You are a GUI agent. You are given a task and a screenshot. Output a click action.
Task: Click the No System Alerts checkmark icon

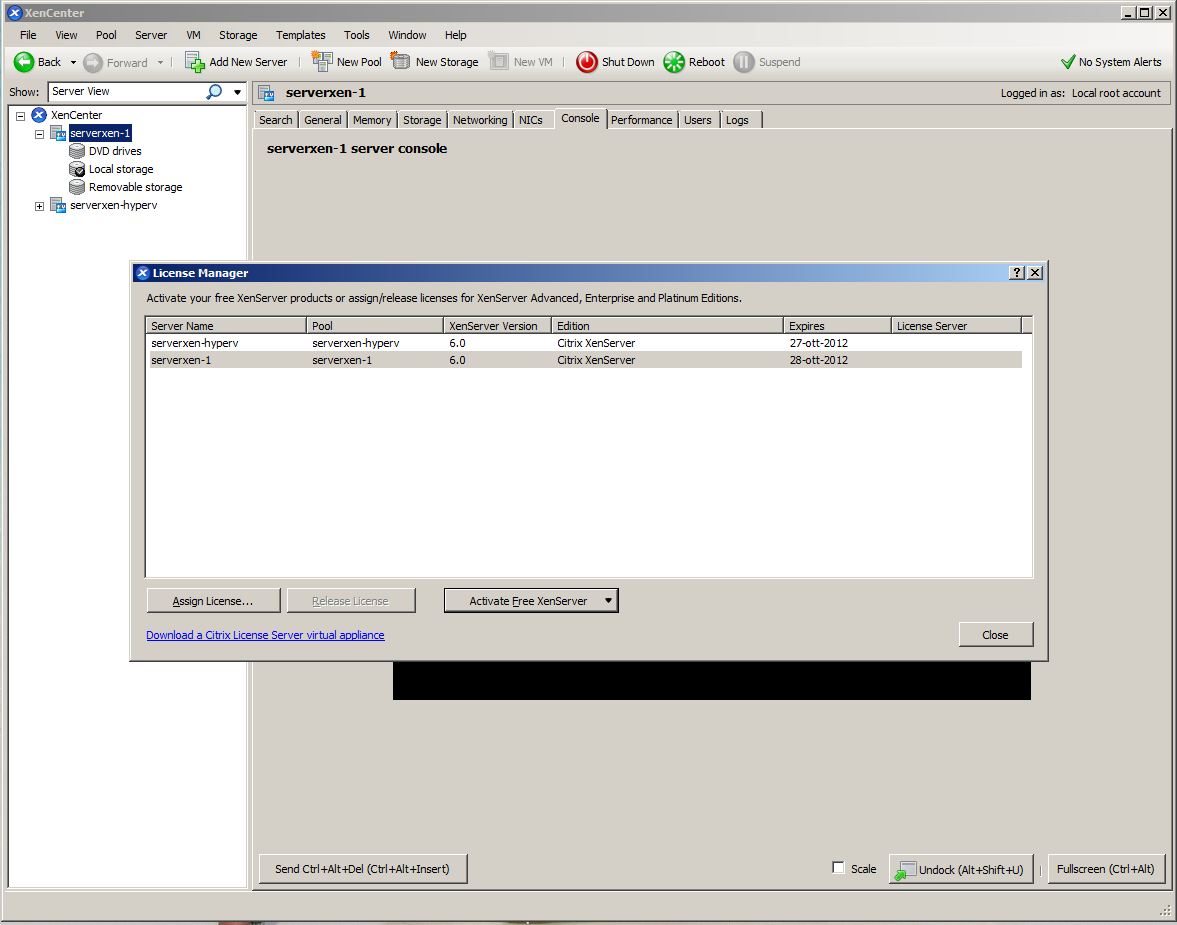(x=1067, y=62)
